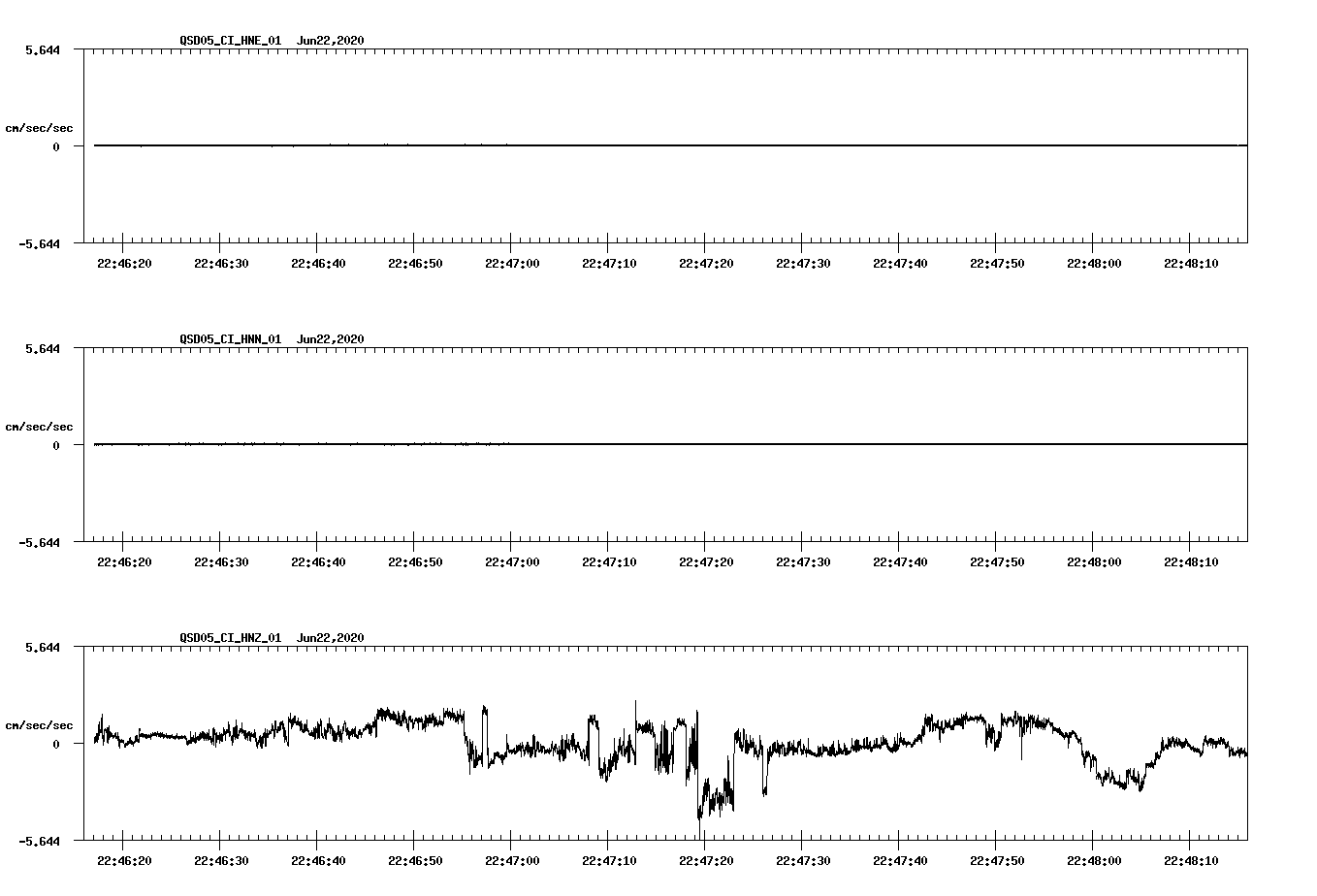The width and height of the screenshot is (1317, 896).
Task: Click 22:47:20 time label under HNE plot
Action: (706, 263)
